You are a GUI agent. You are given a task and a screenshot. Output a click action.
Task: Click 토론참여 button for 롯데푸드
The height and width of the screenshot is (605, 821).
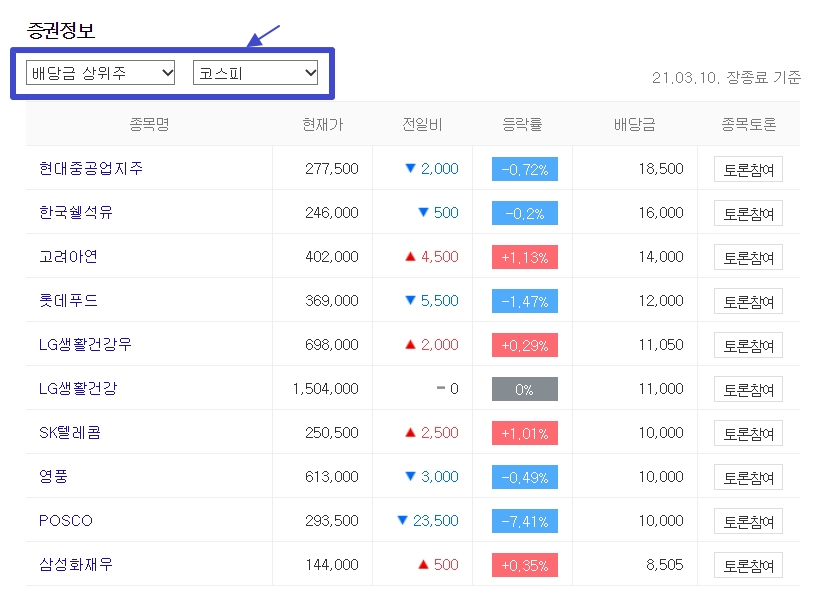click(748, 301)
